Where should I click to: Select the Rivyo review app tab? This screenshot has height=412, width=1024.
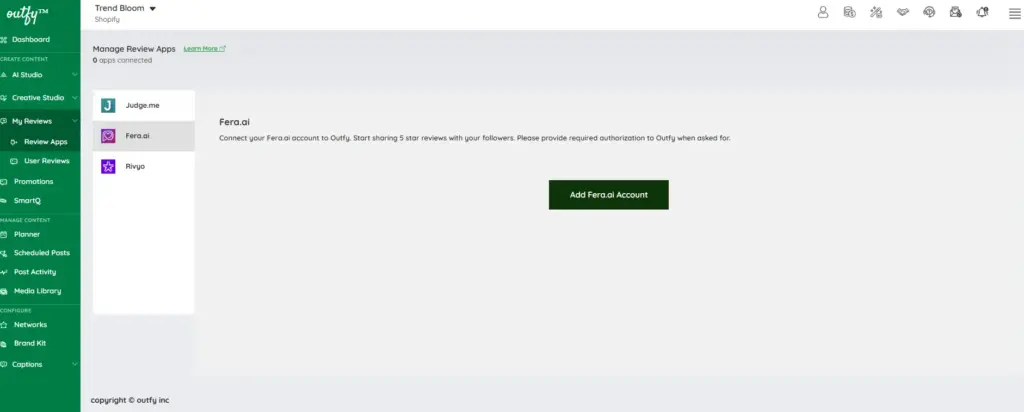(144, 166)
